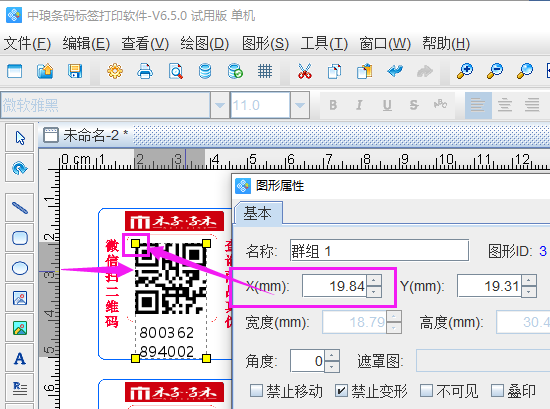
Task: Decrease the 角度 angle value
Action: pos(332,367)
